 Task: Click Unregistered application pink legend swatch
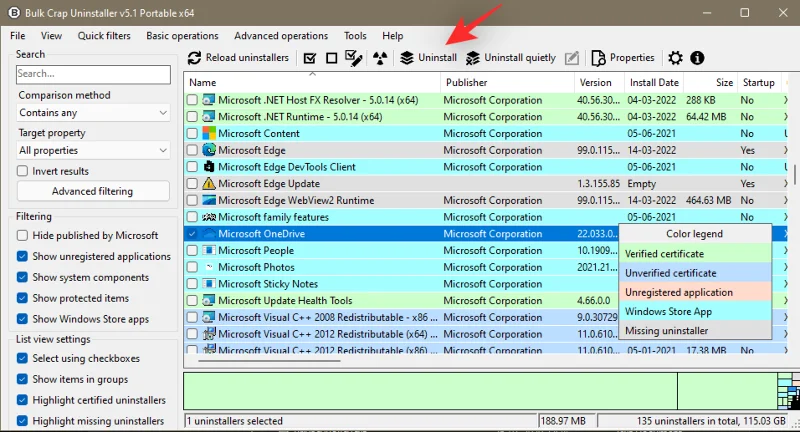pos(695,292)
